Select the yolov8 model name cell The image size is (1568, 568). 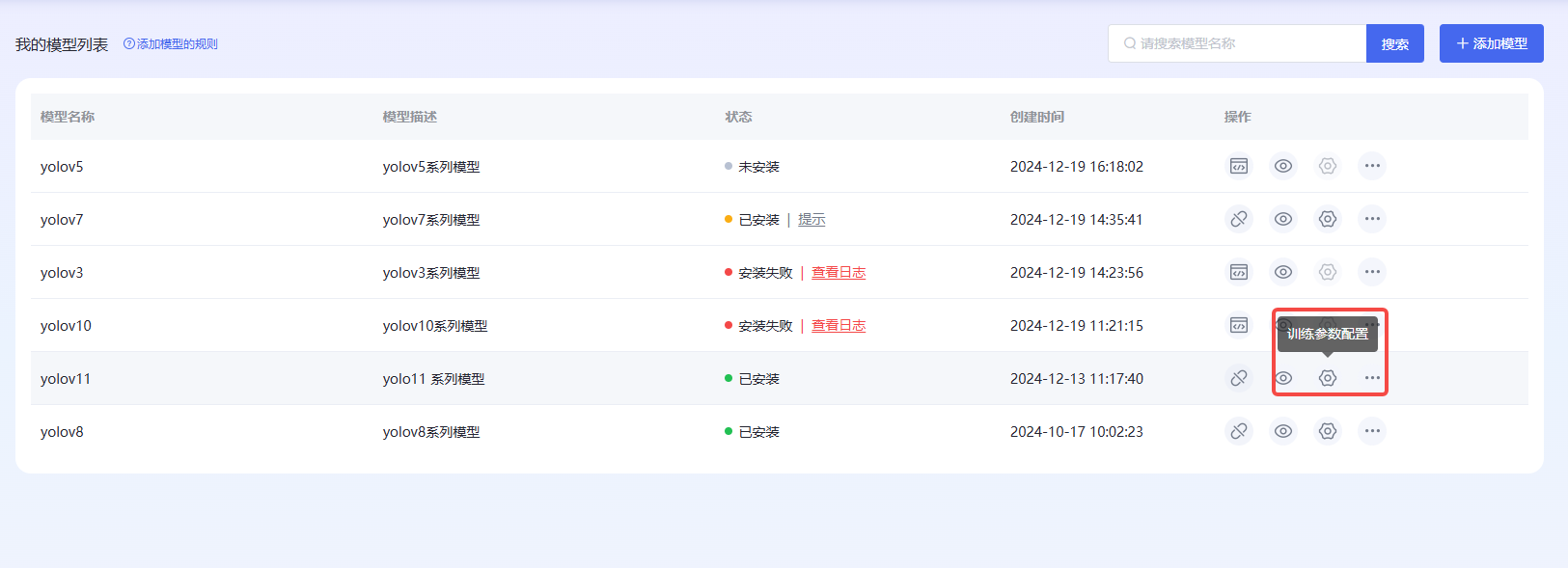pos(62,432)
